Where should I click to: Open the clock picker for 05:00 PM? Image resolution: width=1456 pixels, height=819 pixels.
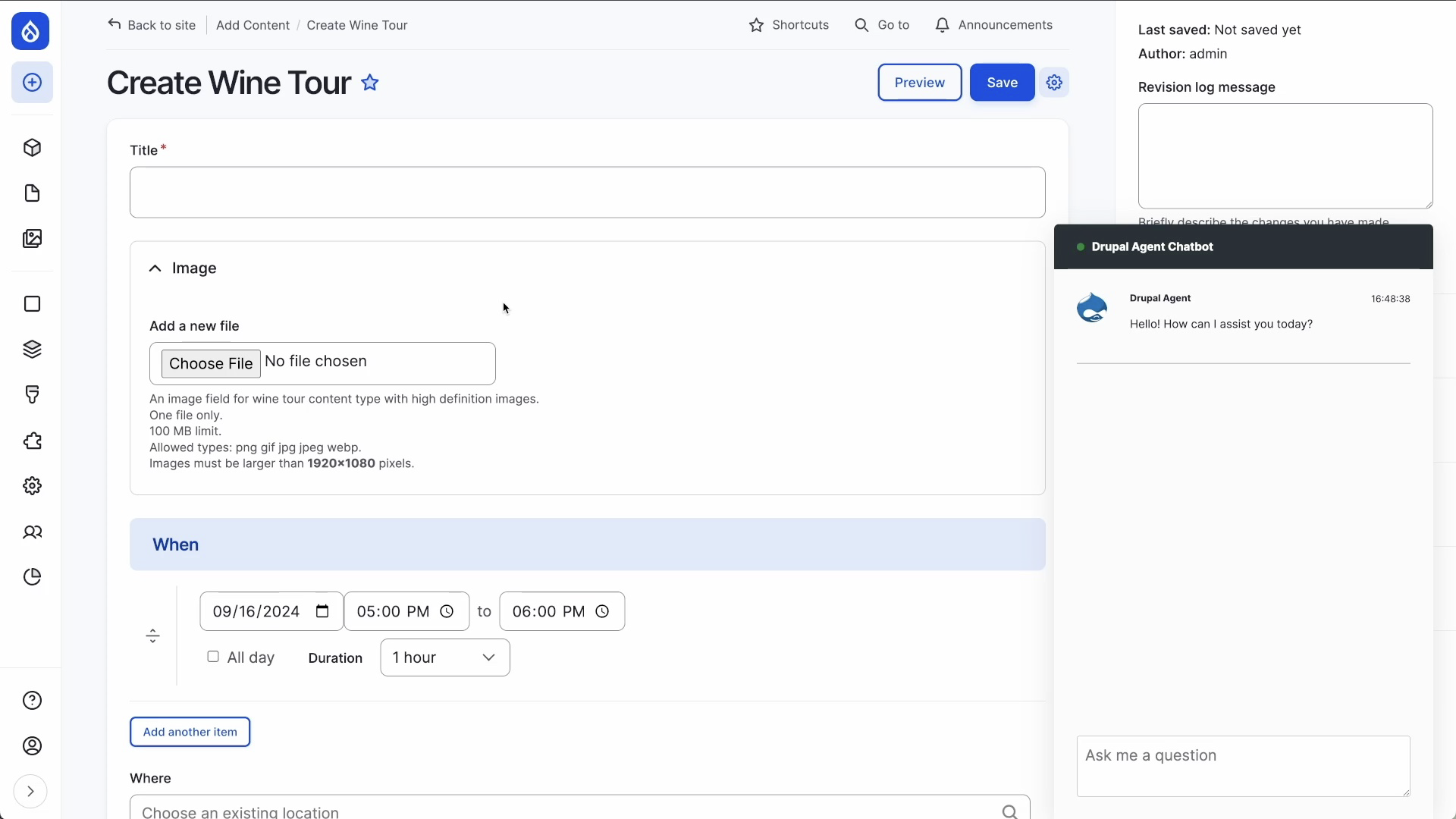pos(446,611)
